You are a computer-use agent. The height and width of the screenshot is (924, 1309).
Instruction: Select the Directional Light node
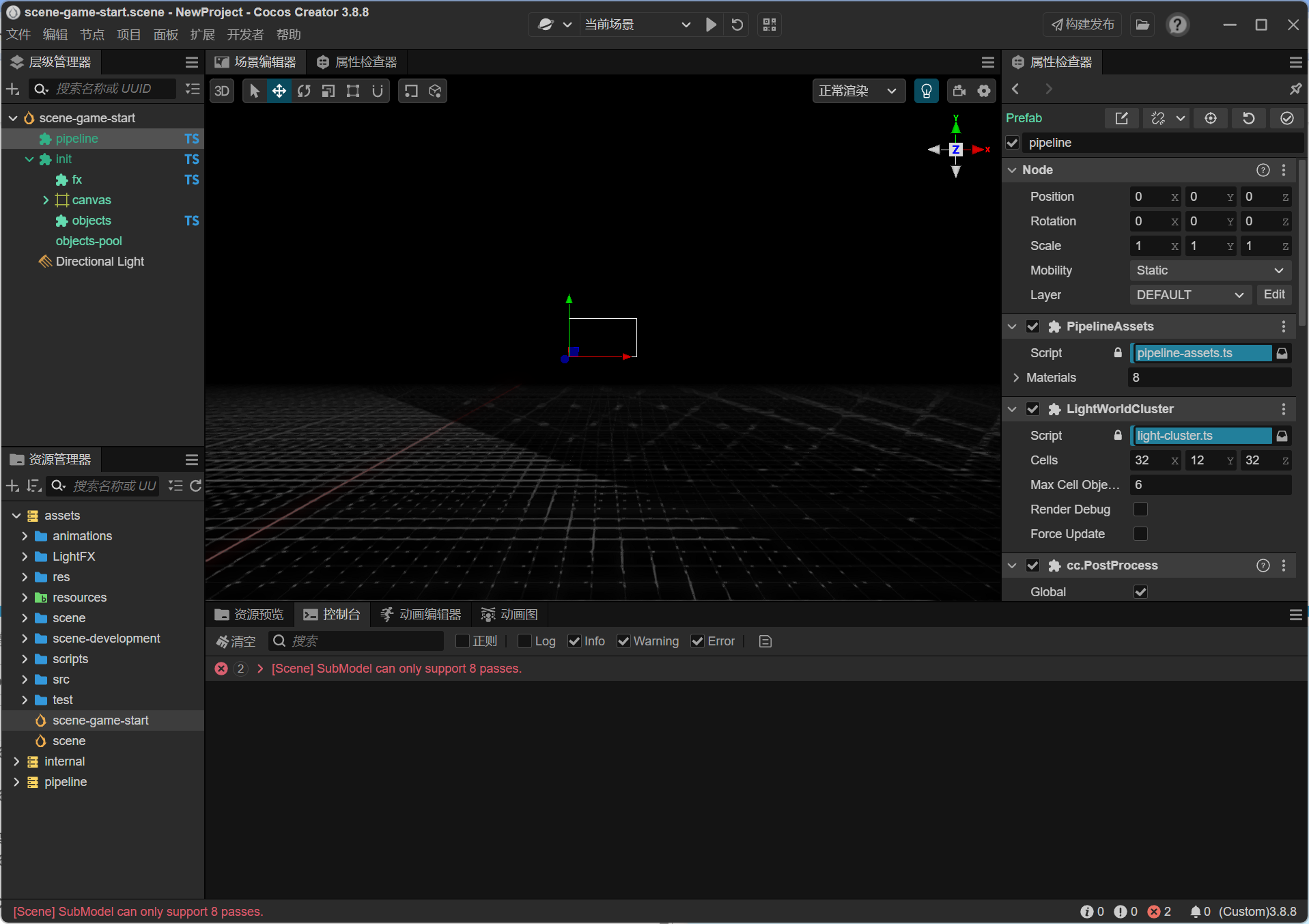click(x=100, y=262)
